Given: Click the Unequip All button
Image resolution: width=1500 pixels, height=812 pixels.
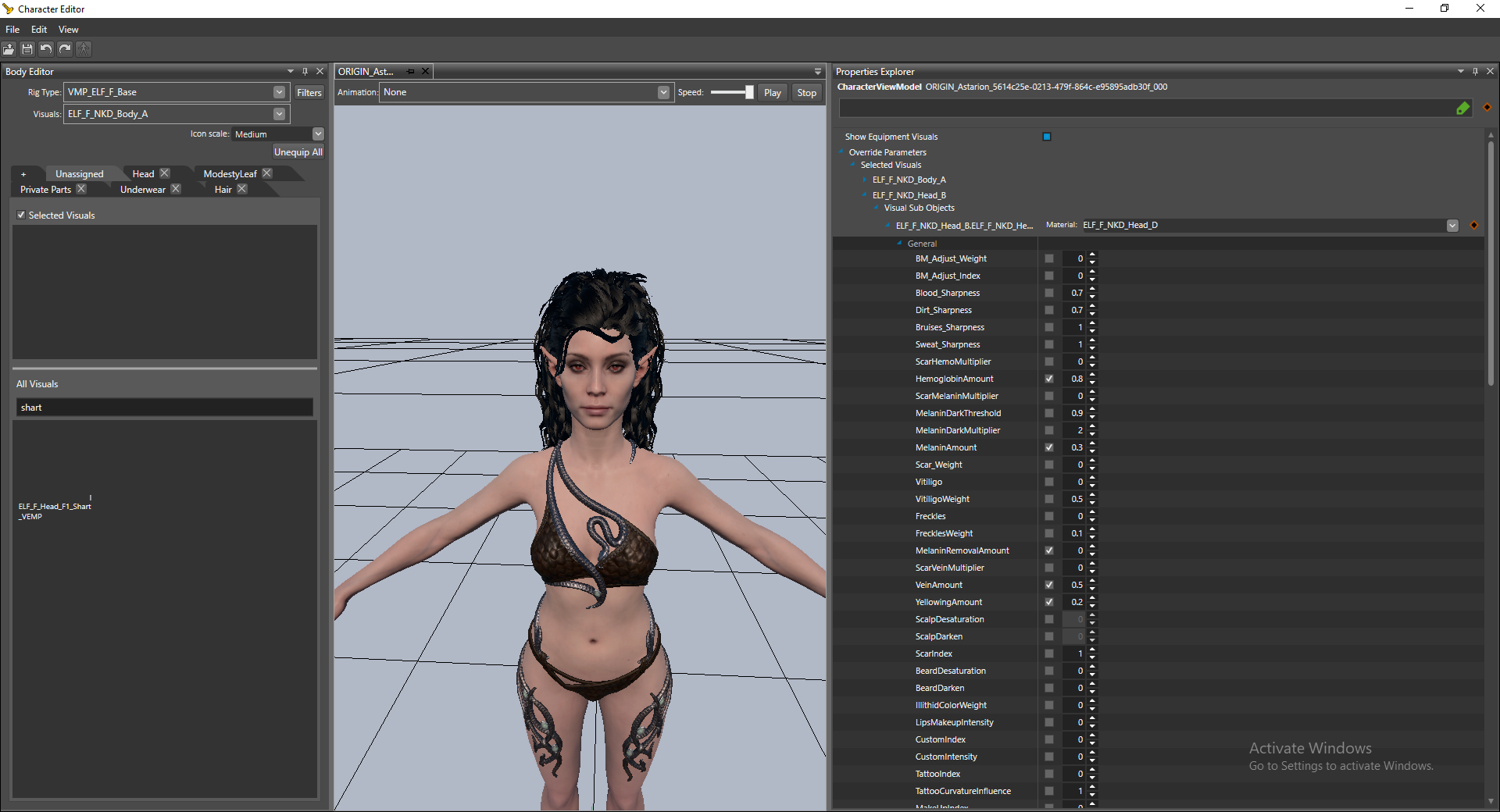Looking at the screenshot, I should pyautogui.click(x=298, y=152).
